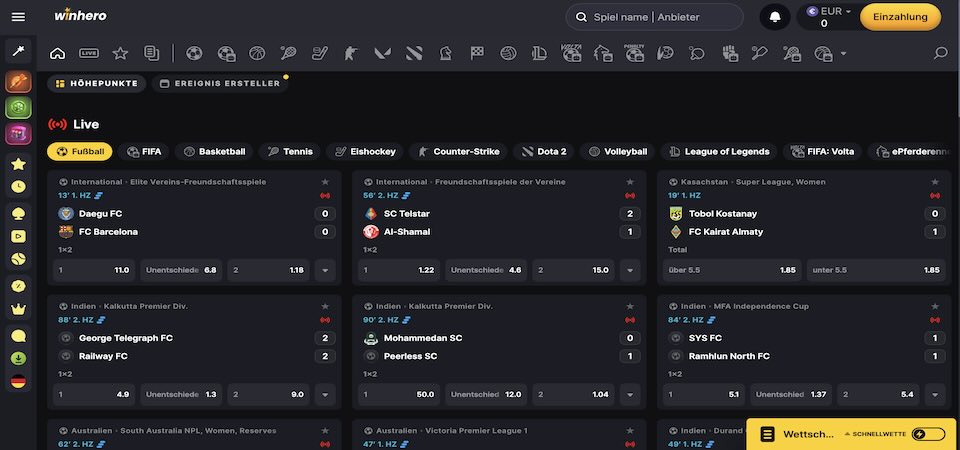Expand more markets for Mohammedan SC match
The image size is (960, 450).
click(630, 394)
